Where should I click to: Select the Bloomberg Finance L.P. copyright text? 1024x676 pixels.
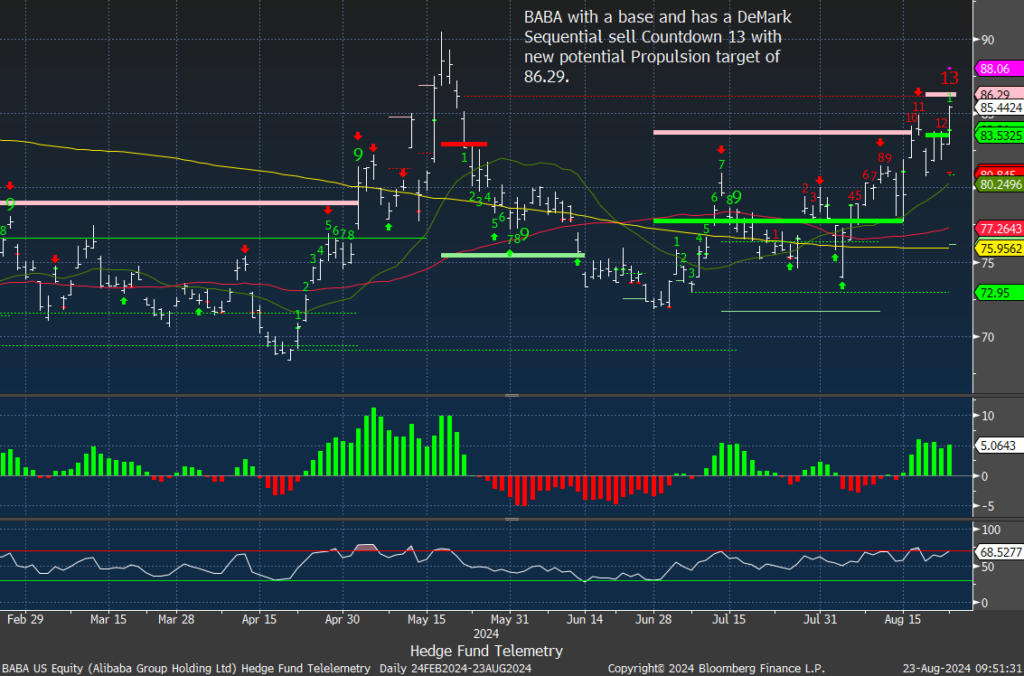tap(716, 669)
